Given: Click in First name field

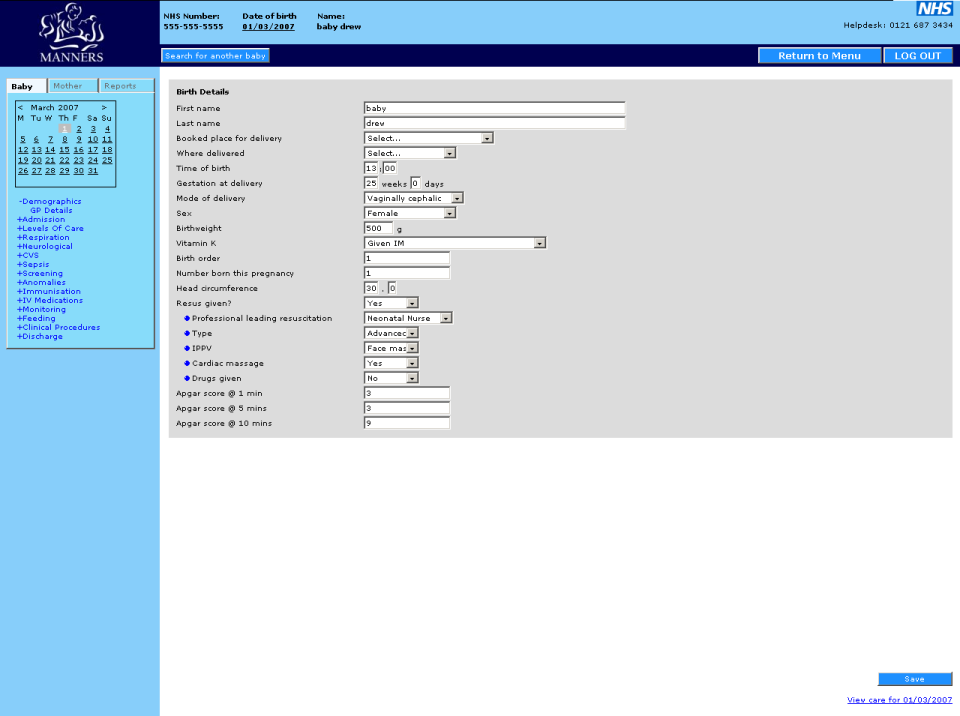Looking at the screenshot, I should click(494, 108).
